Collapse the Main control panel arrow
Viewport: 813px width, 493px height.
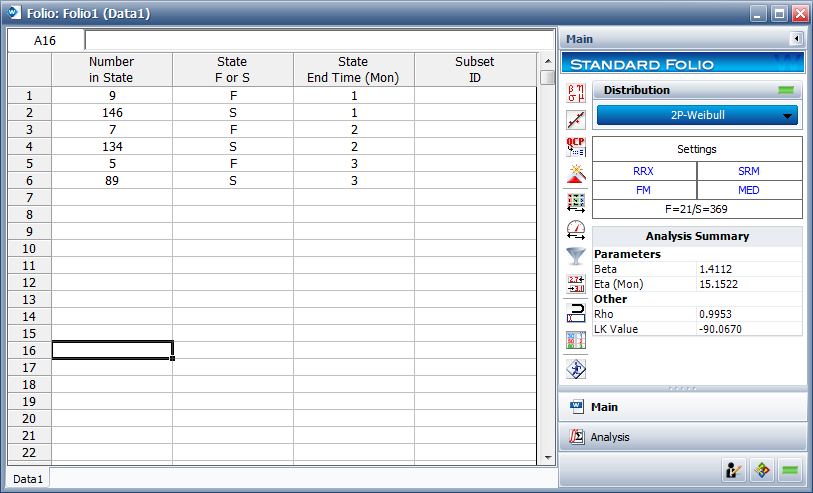tap(796, 39)
